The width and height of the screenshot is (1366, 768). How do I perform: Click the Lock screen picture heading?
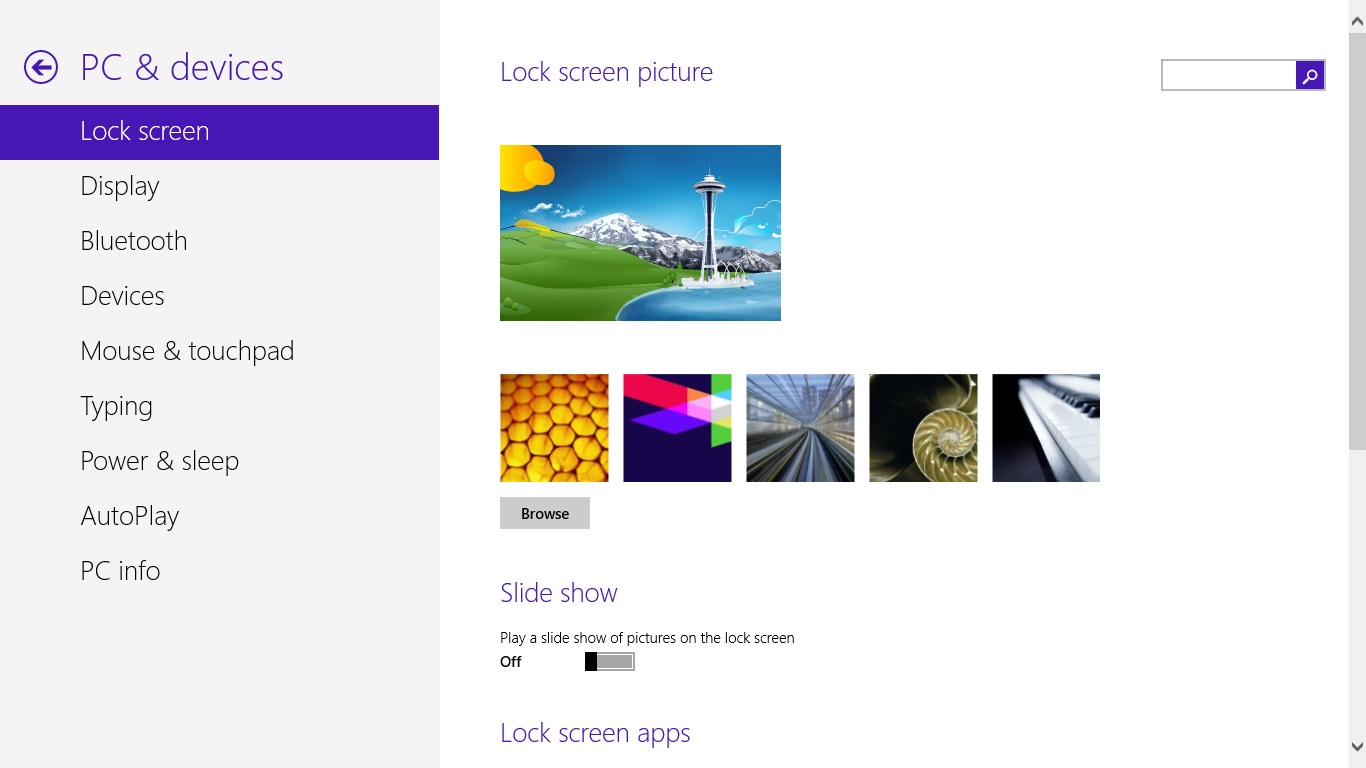606,73
